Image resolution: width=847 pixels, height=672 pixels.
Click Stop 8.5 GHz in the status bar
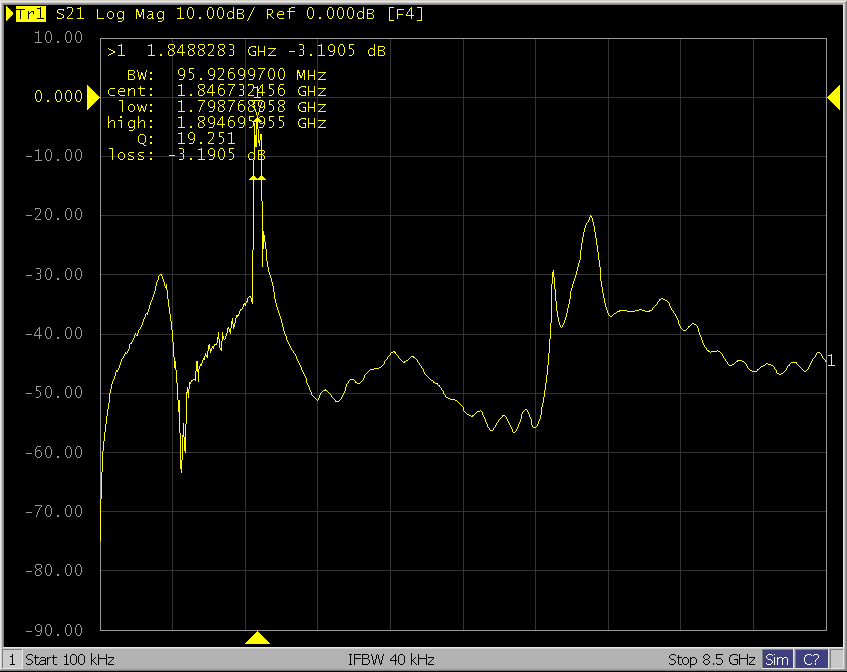(711, 660)
